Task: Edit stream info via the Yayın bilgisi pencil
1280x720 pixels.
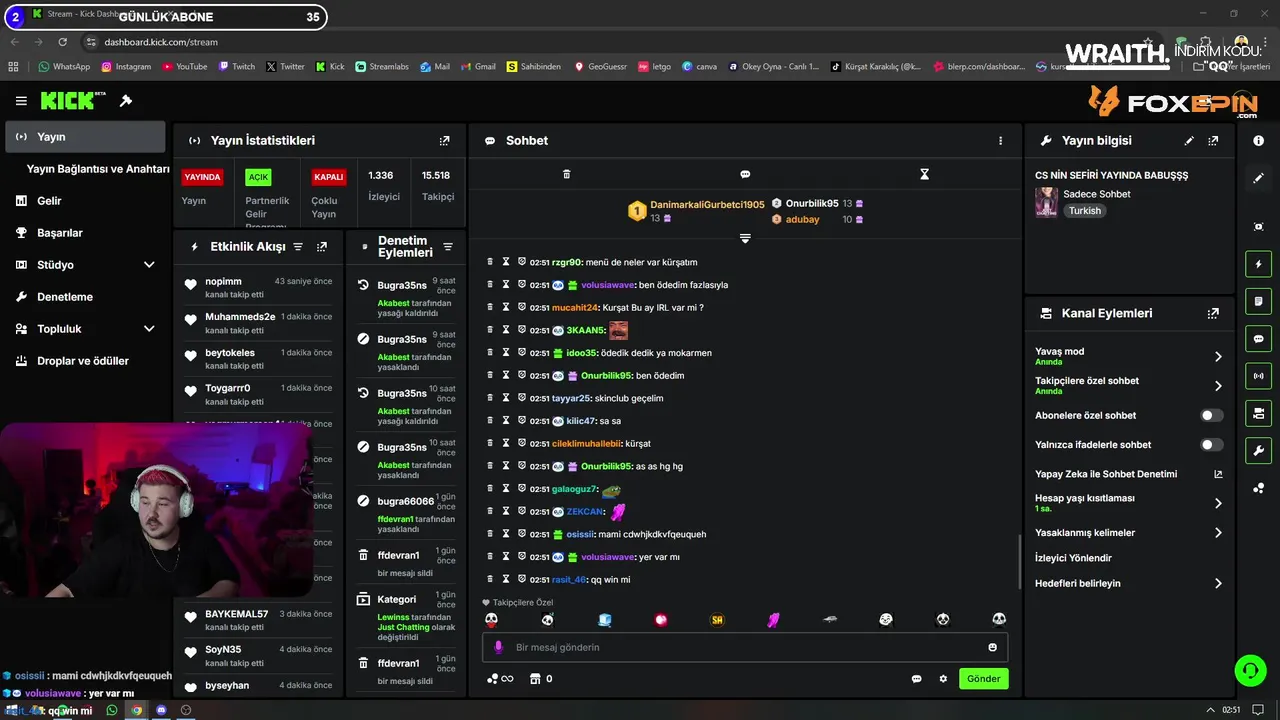Action: (1189, 141)
